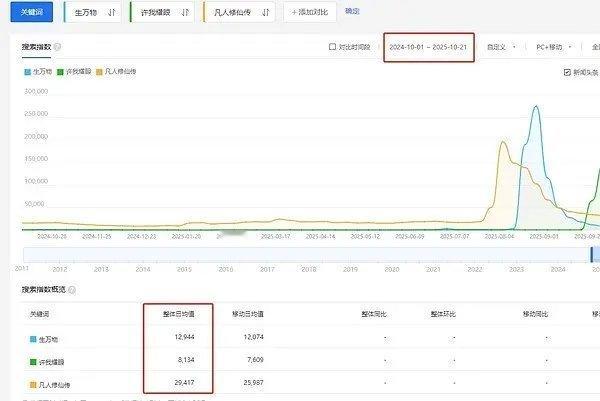Click the 凡人修仙传 row in overview table
This screenshot has height=401, width=600.
[312, 383]
